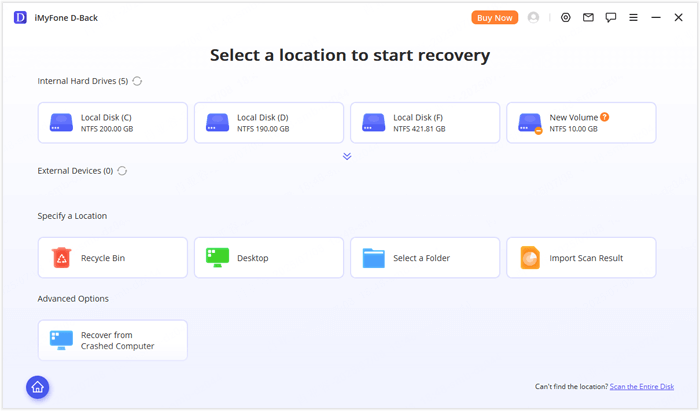This screenshot has width=700, height=411.
Task: Choose Recycle Bin as recovery location
Action: (112, 258)
